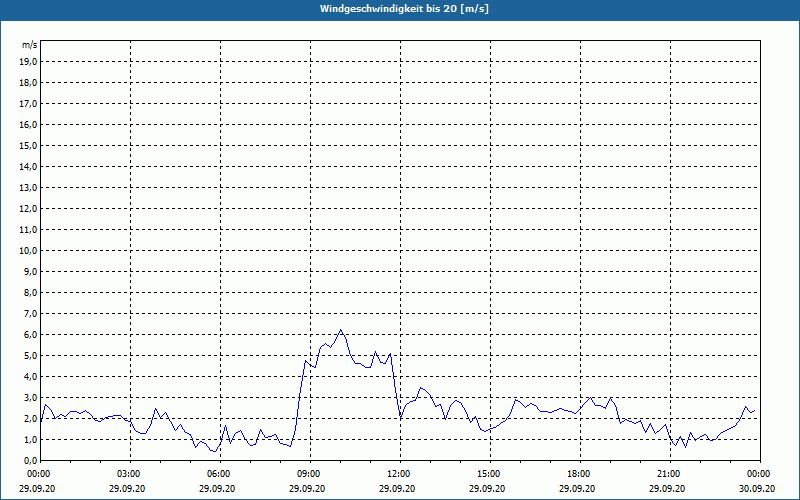The image size is (800, 500).
Task: Click the '16,0' y-axis label
Action: point(29,124)
